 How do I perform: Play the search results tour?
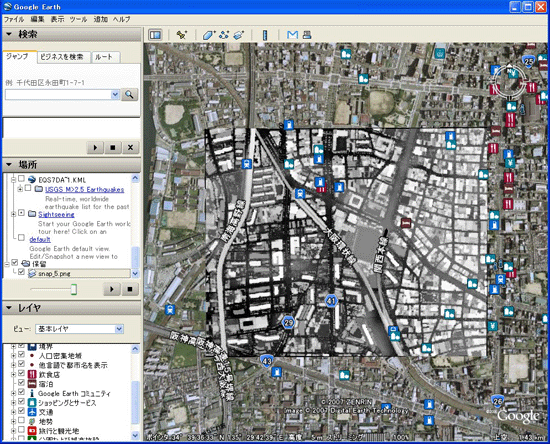pyautogui.click(x=95, y=148)
